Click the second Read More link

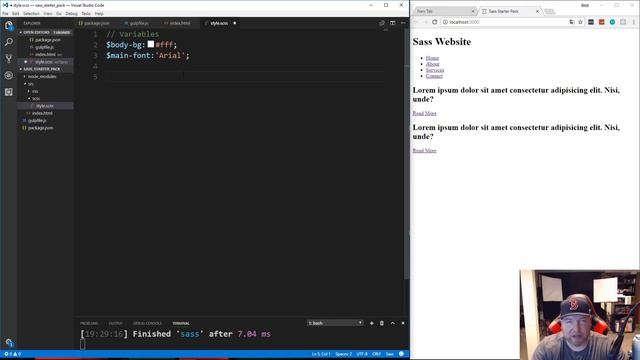click(424, 151)
